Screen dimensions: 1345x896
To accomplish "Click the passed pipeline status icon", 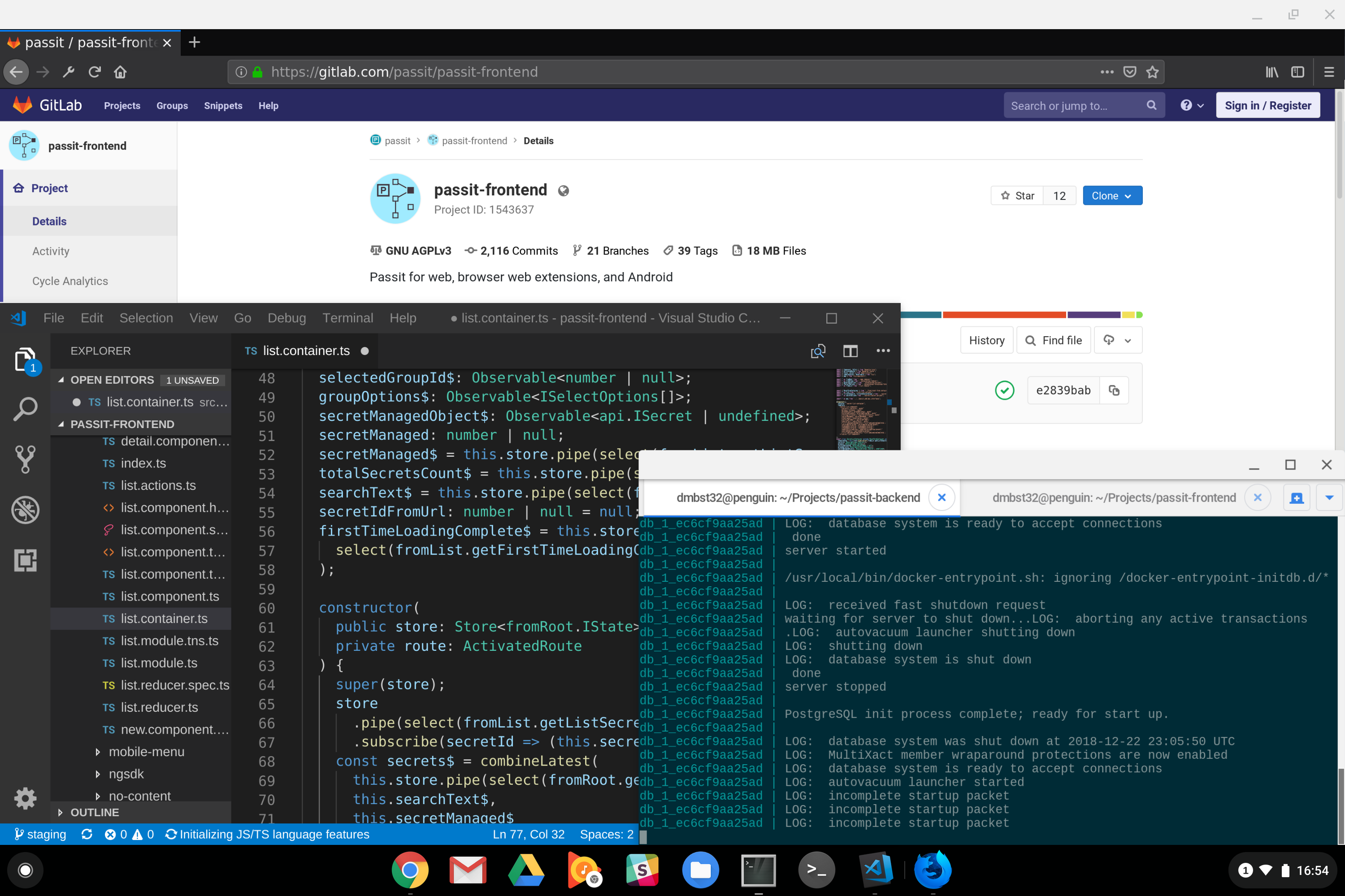I will click(1004, 390).
